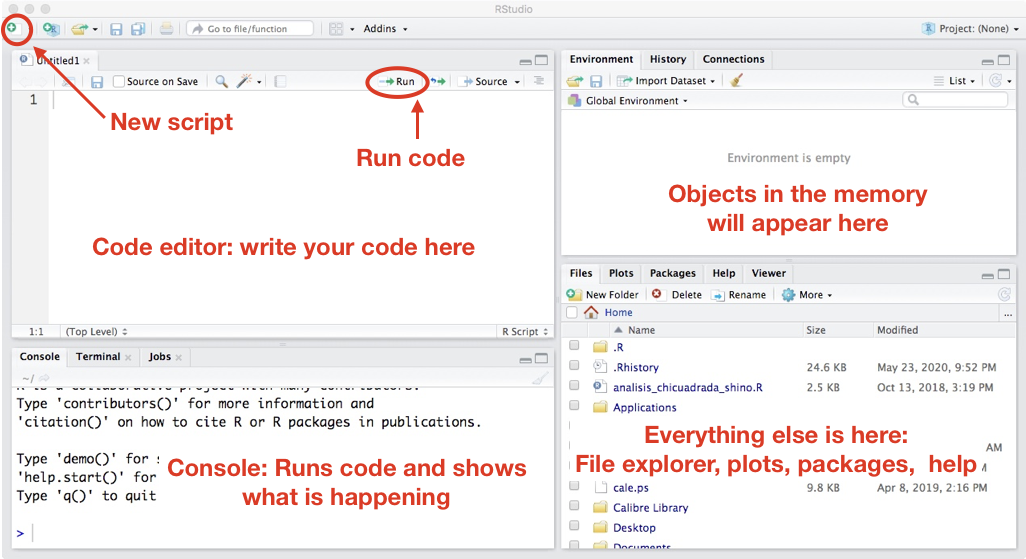This screenshot has height=559, width=1026.
Task: Open the Addins dropdown menu
Action: (x=385, y=29)
